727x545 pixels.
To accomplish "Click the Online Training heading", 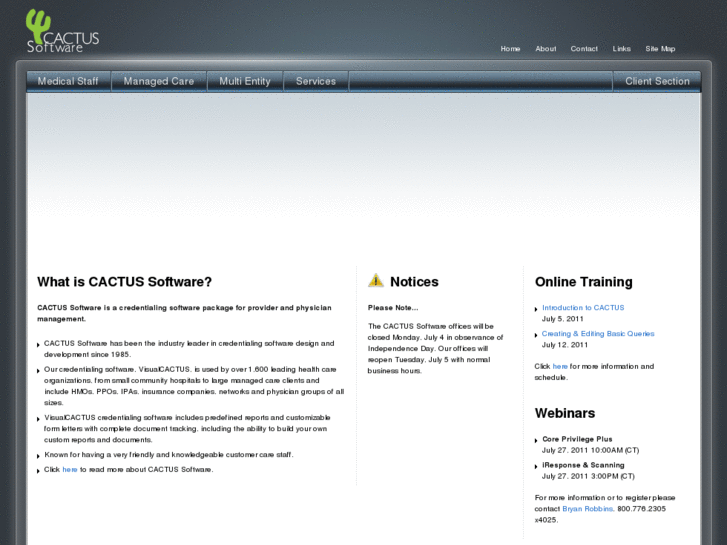I will tap(584, 282).
